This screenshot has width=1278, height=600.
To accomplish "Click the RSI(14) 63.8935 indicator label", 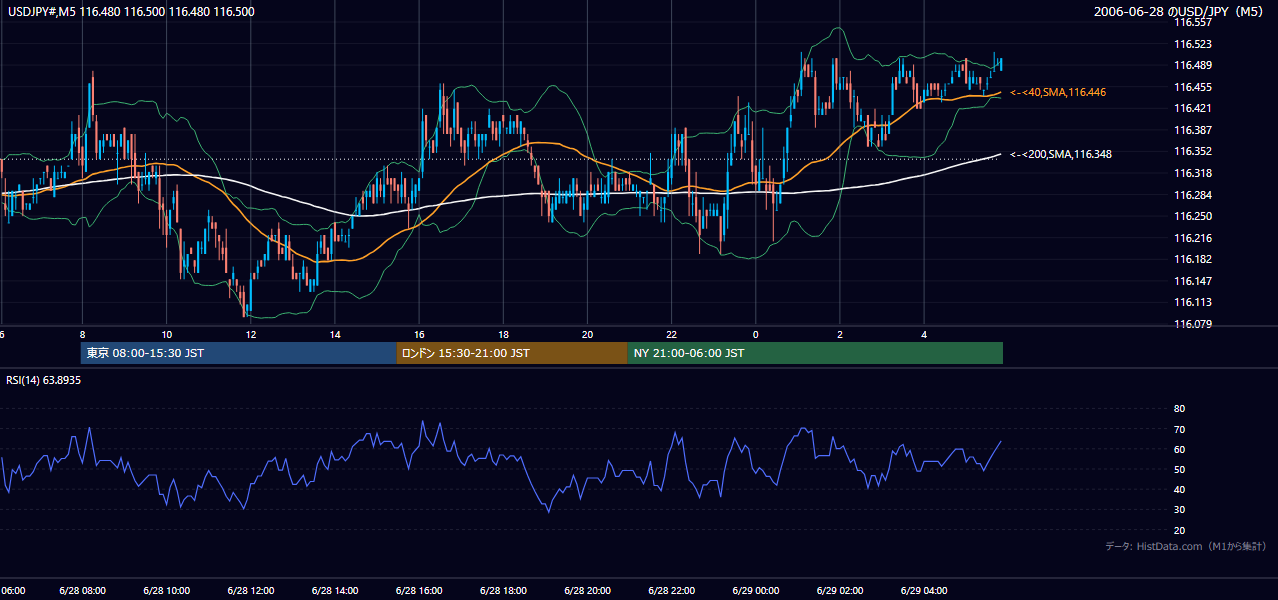I will (x=44, y=380).
